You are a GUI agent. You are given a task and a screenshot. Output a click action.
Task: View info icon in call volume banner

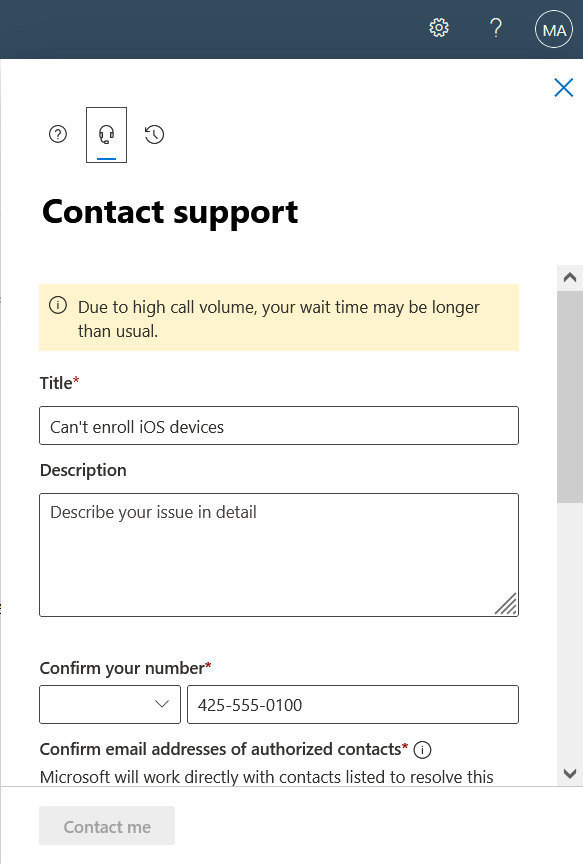[58, 305]
